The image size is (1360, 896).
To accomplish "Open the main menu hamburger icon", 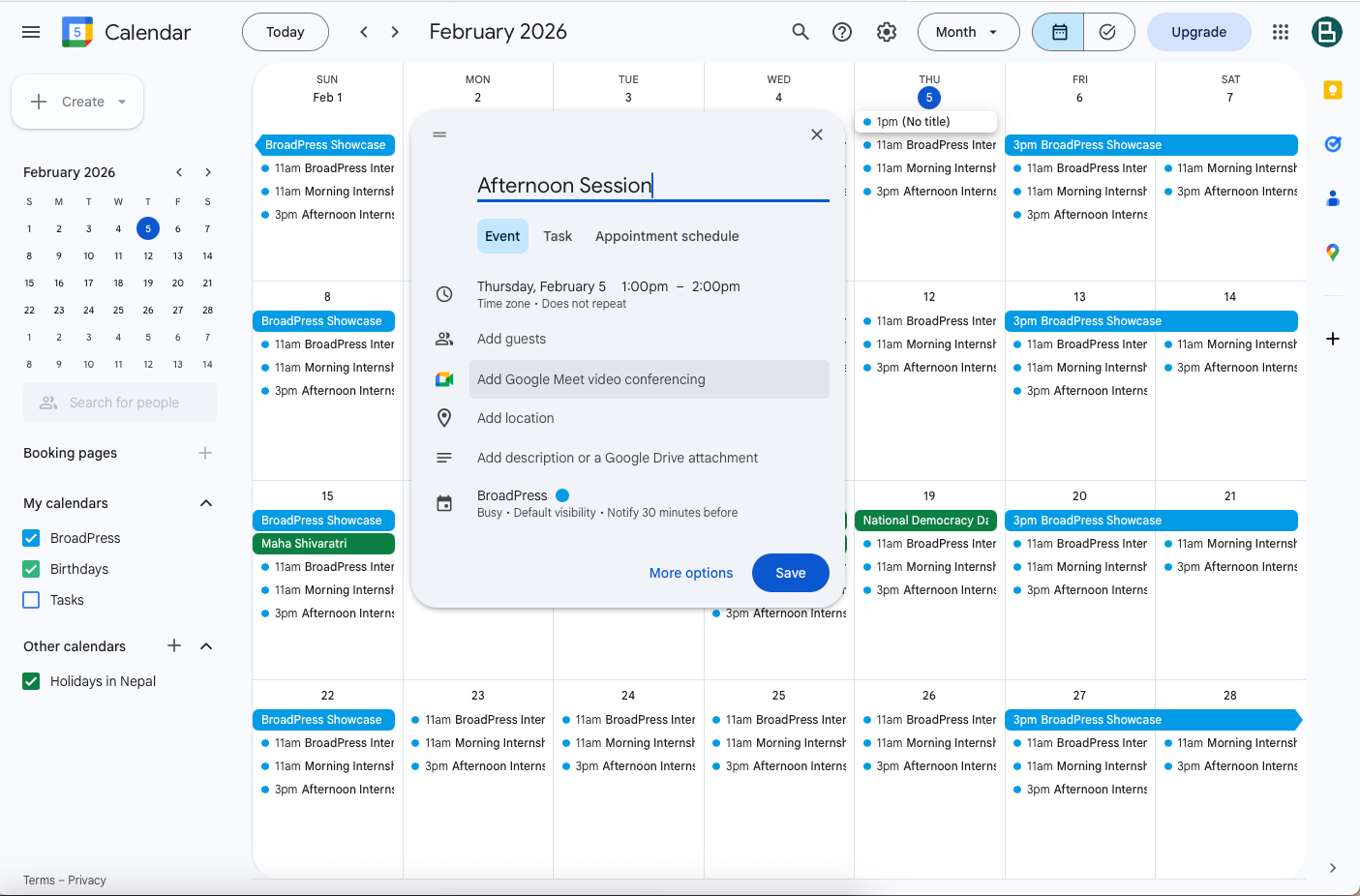I will (31, 32).
